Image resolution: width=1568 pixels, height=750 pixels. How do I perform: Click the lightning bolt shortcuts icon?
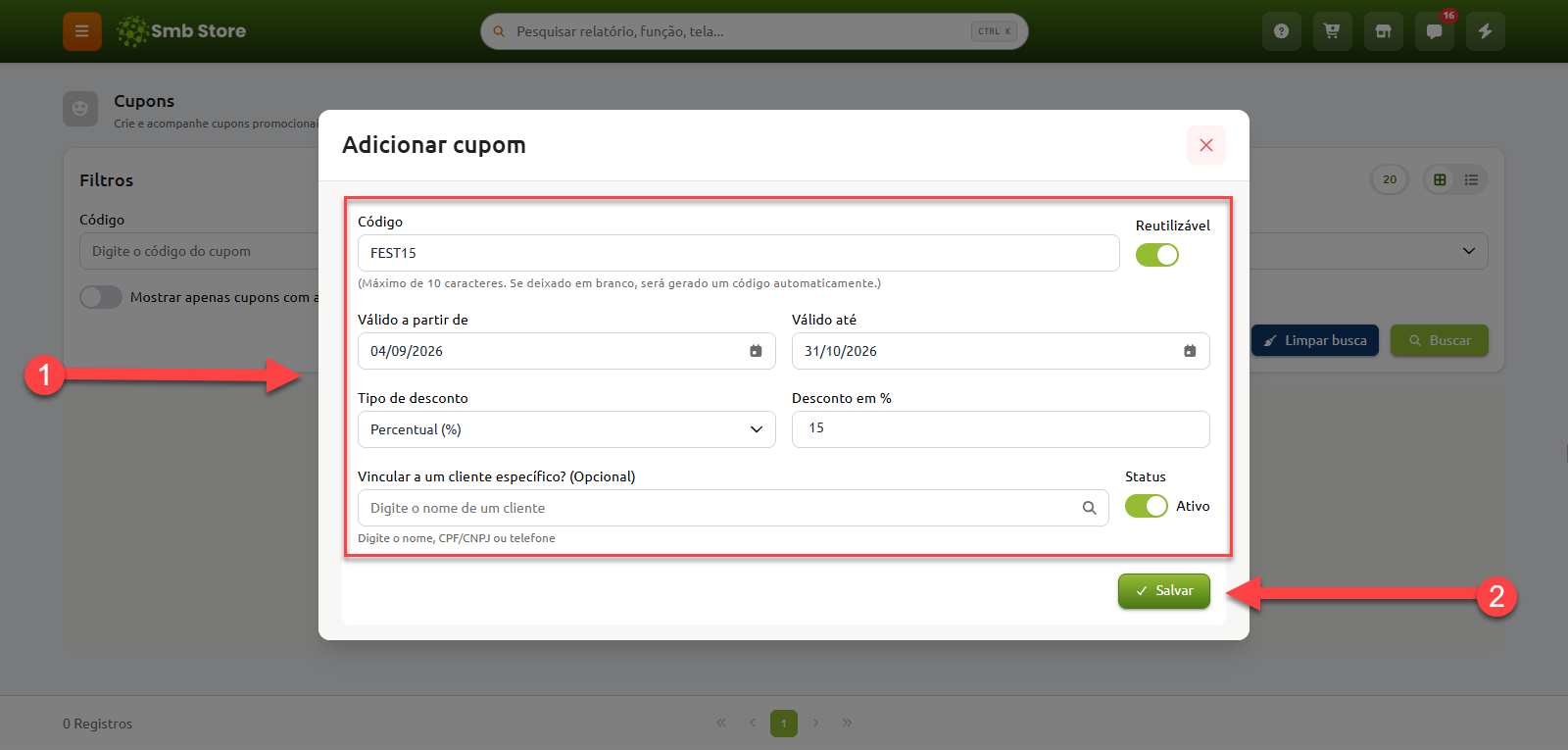(x=1486, y=31)
